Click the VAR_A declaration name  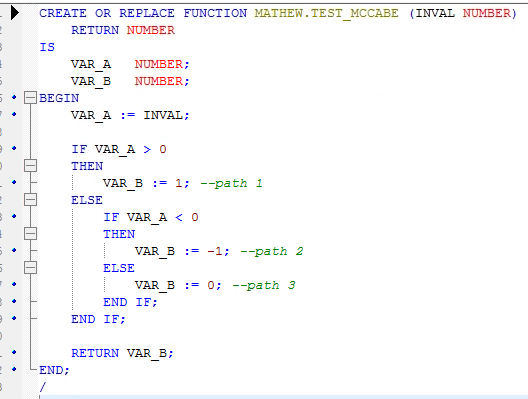click(91, 64)
